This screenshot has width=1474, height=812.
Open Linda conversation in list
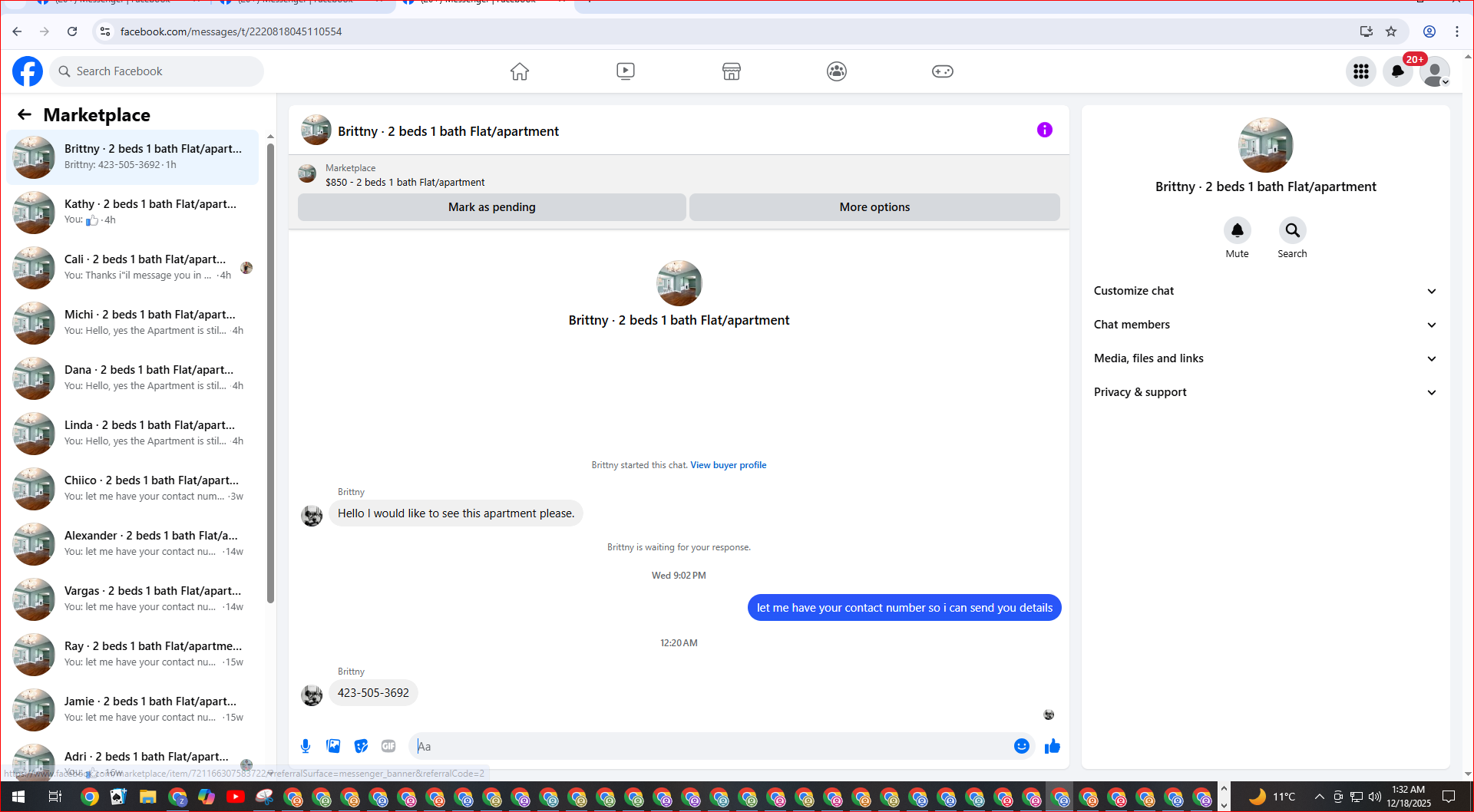point(133,434)
